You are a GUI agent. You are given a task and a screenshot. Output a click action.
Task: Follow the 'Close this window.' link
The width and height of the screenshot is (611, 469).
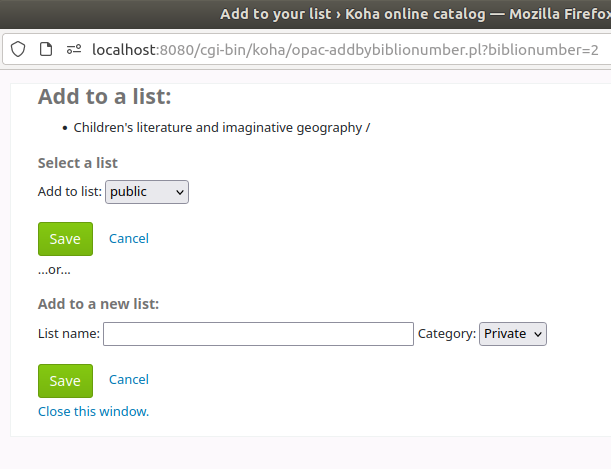93,411
